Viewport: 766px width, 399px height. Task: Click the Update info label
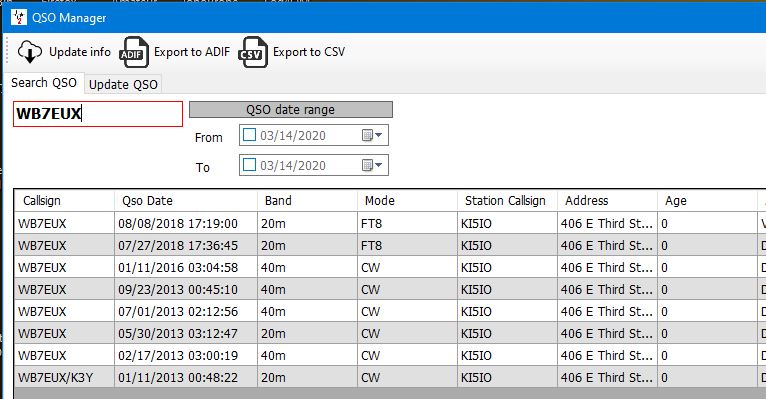80,52
